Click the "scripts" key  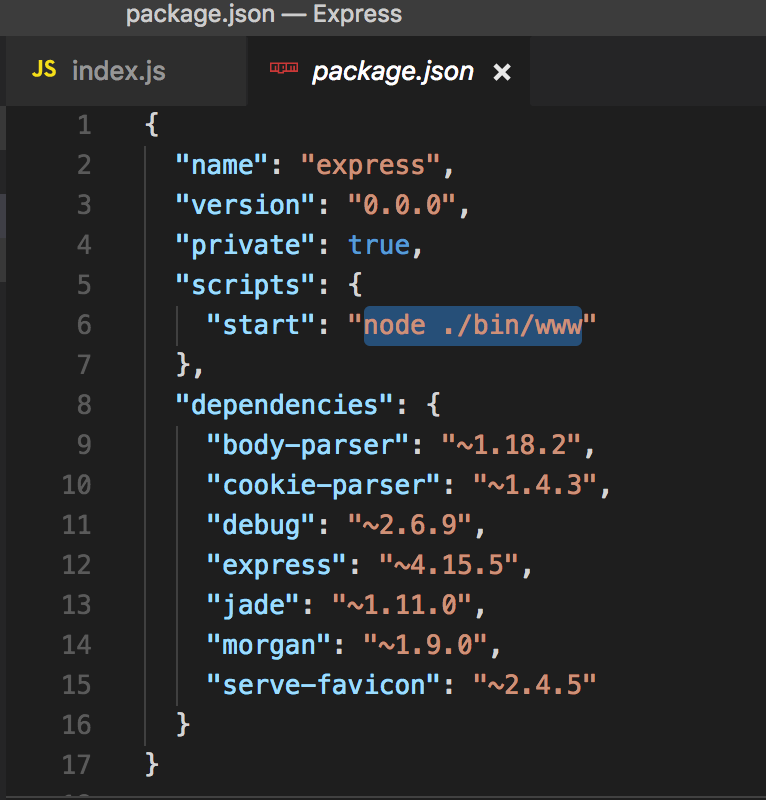point(245,285)
